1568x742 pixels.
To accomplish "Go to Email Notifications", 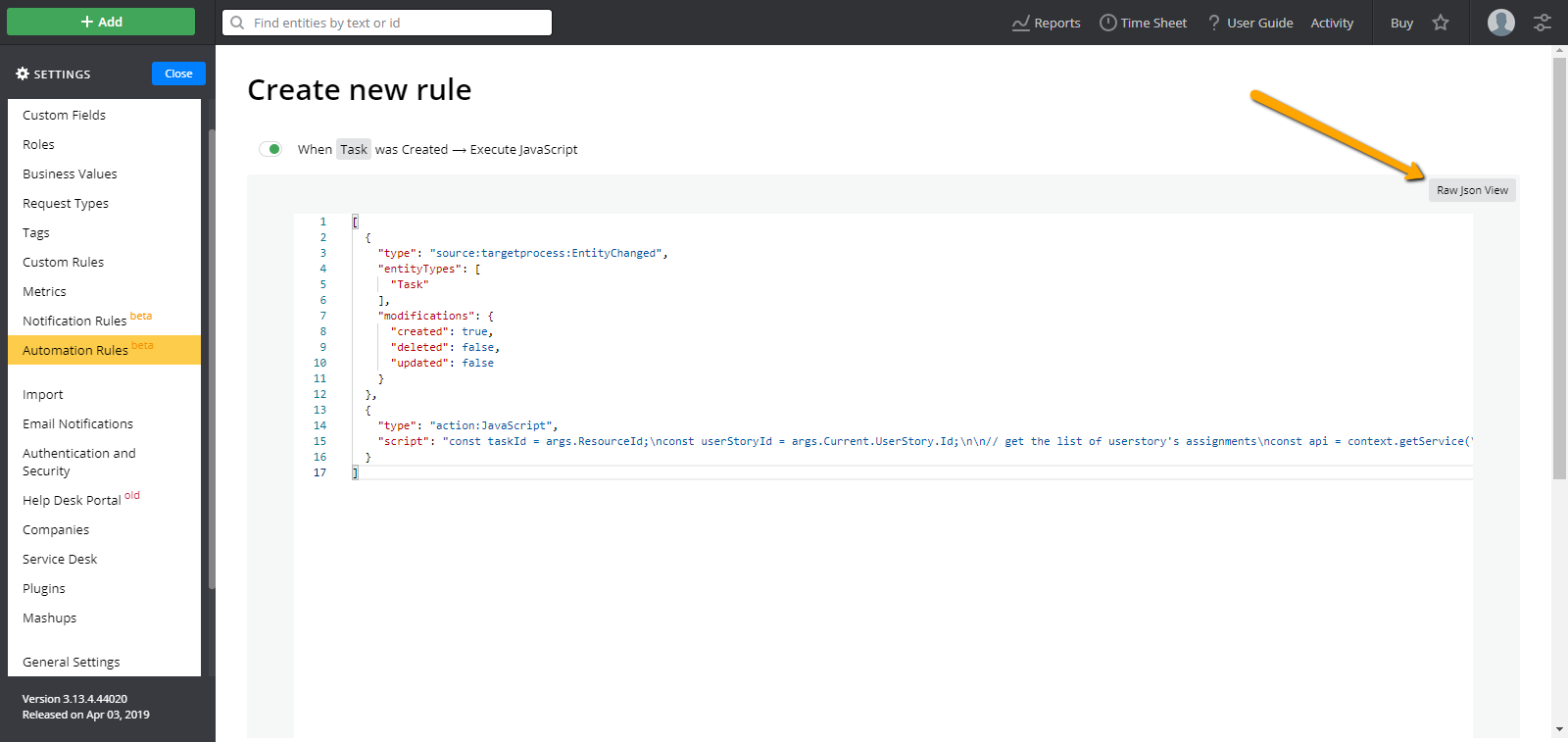I will pos(104,423).
